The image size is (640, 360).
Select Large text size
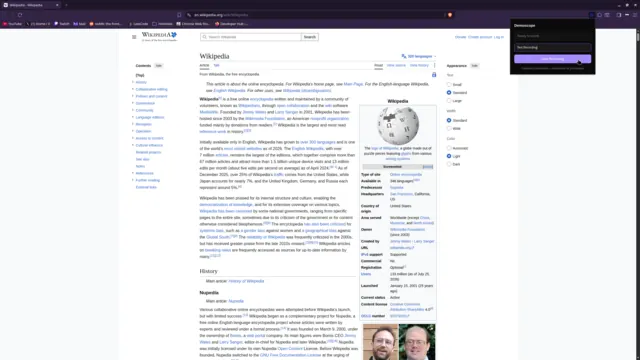[x=449, y=100]
